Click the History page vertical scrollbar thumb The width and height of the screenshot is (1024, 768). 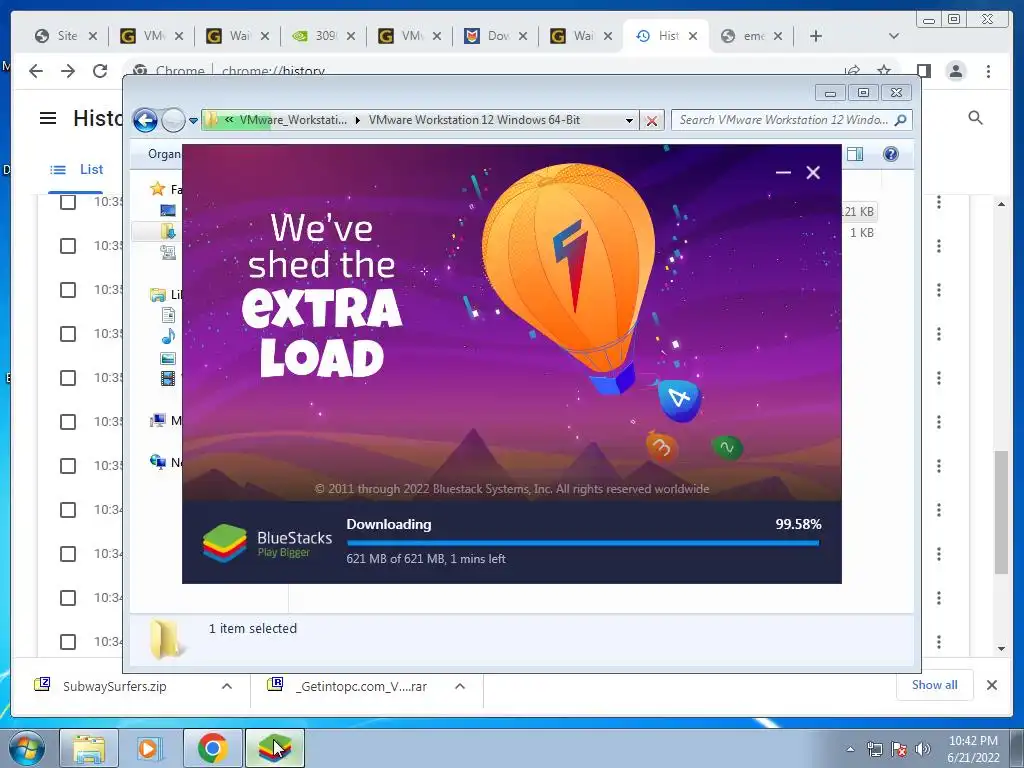[x=1001, y=512]
